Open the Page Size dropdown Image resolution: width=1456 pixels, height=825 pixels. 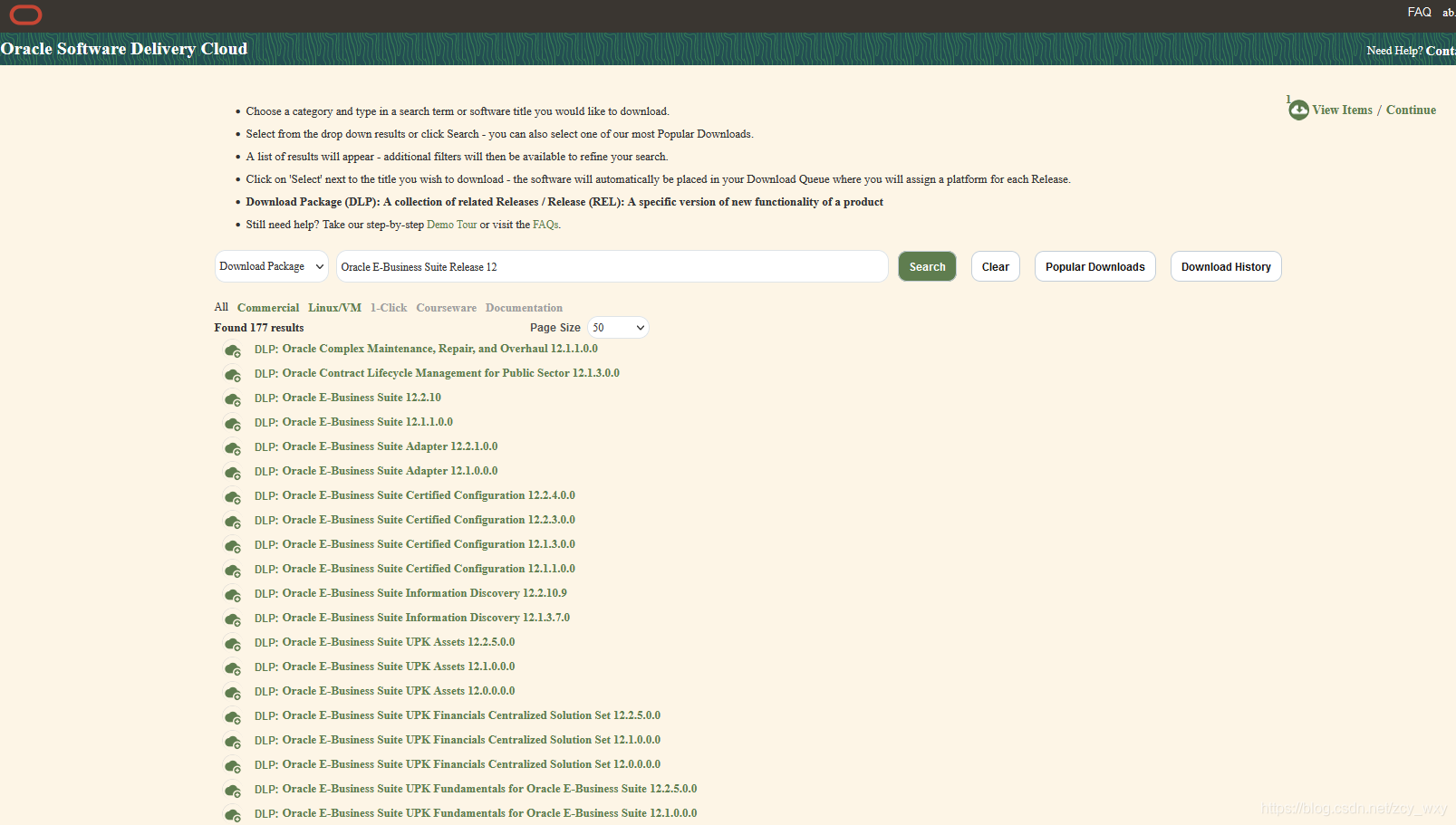click(618, 328)
